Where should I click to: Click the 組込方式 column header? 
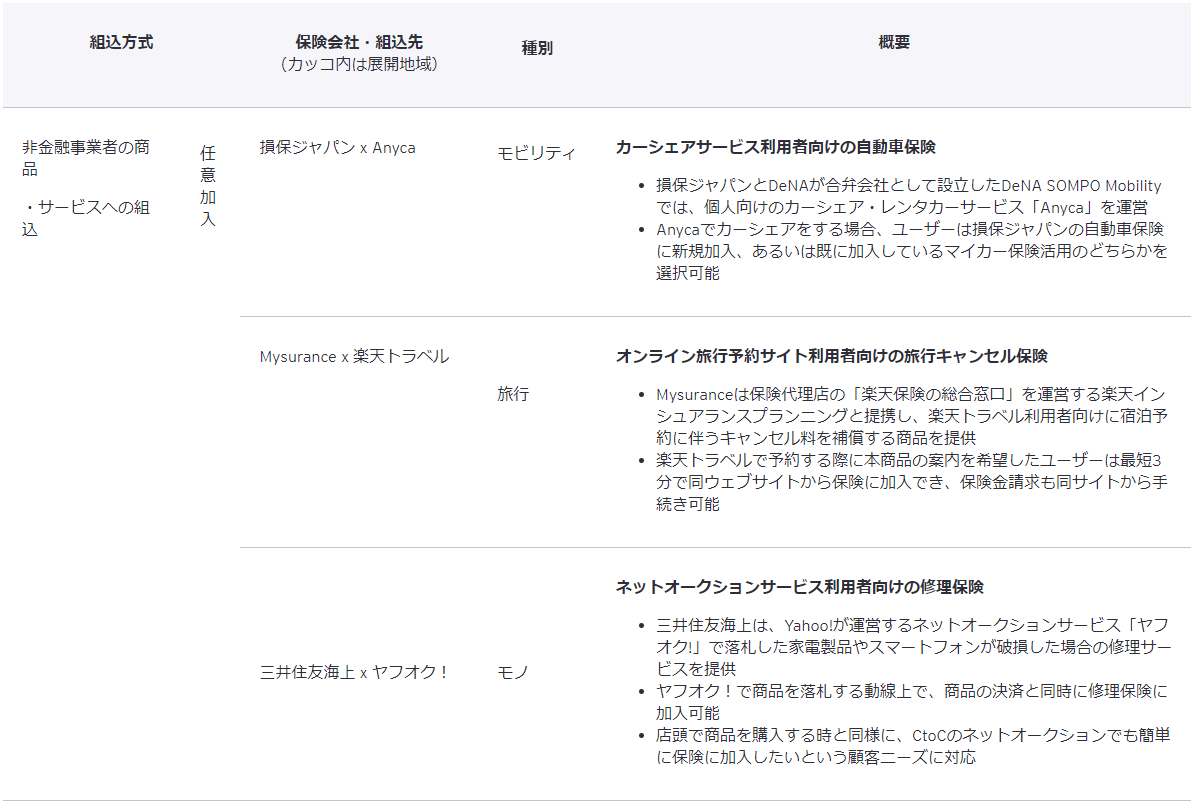pyautogui.click(x=121, y=43)
